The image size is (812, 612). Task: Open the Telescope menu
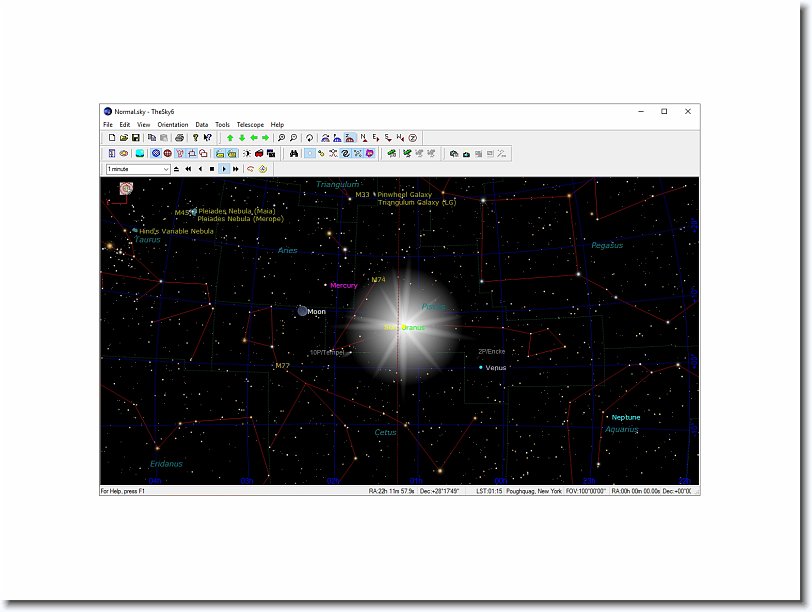click(250, 125)
